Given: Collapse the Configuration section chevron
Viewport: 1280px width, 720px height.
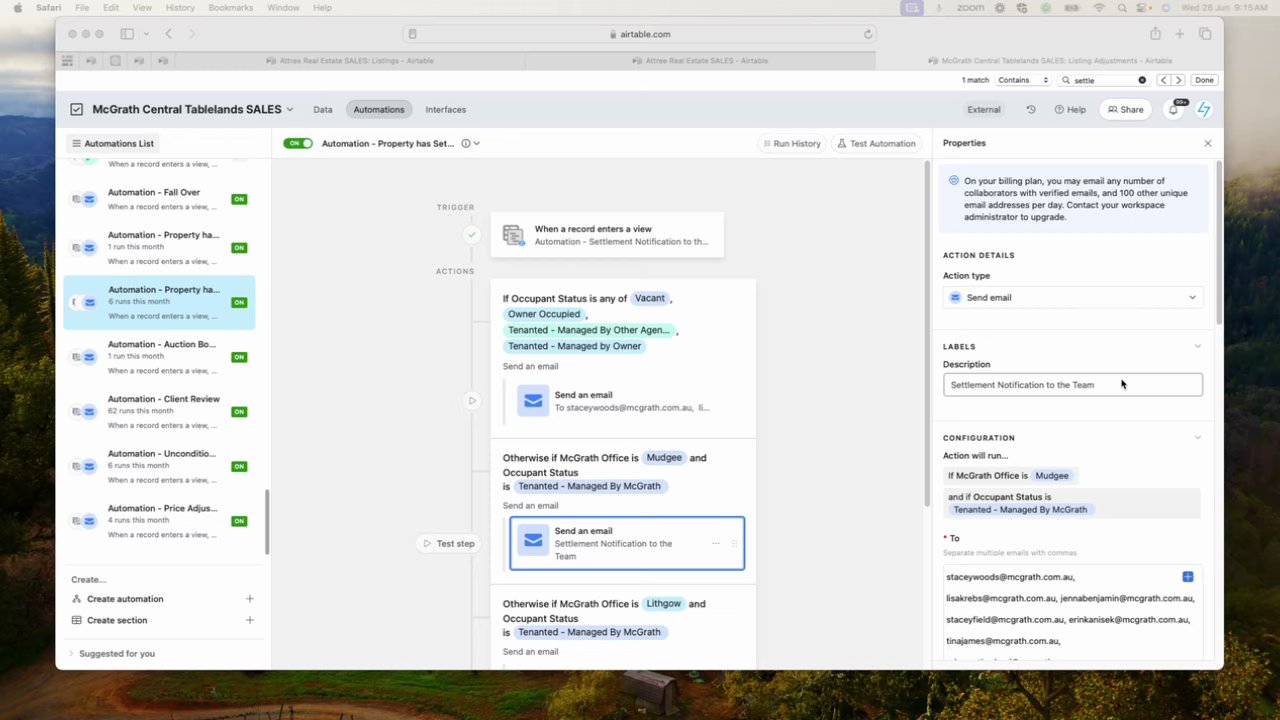Looking at the screenshot, I should point(1197,438).
